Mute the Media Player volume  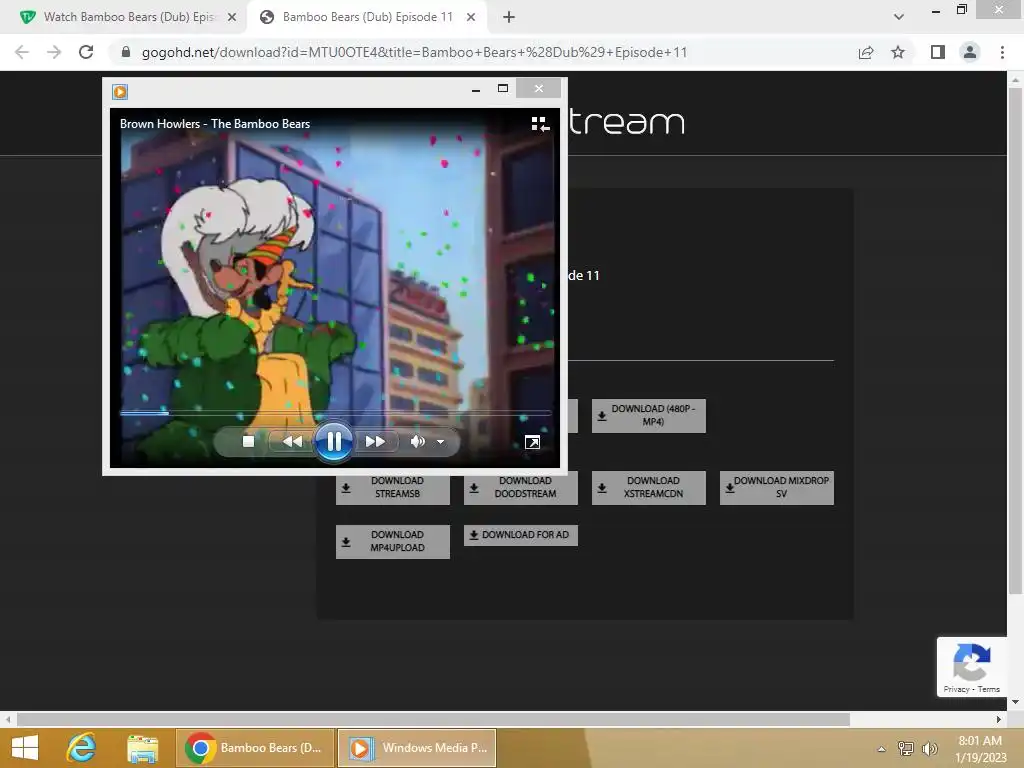[x=417, y=442]
